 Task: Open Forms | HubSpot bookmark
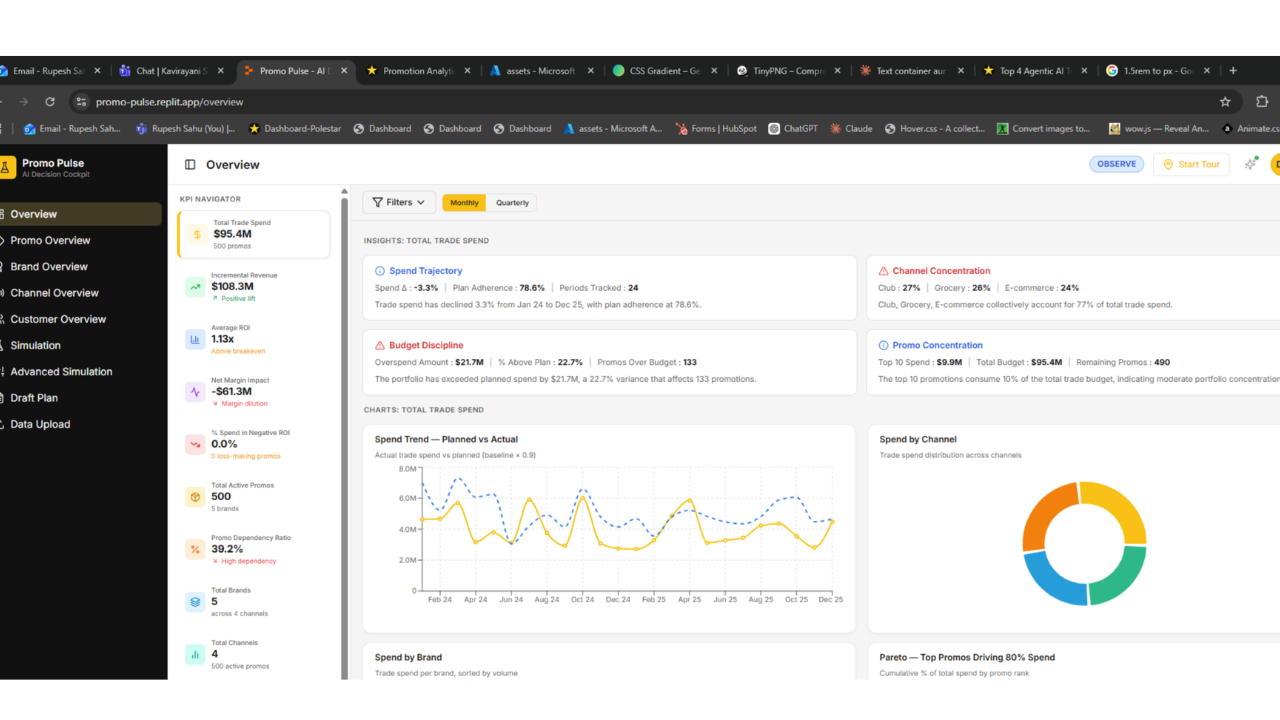point(715,129)
